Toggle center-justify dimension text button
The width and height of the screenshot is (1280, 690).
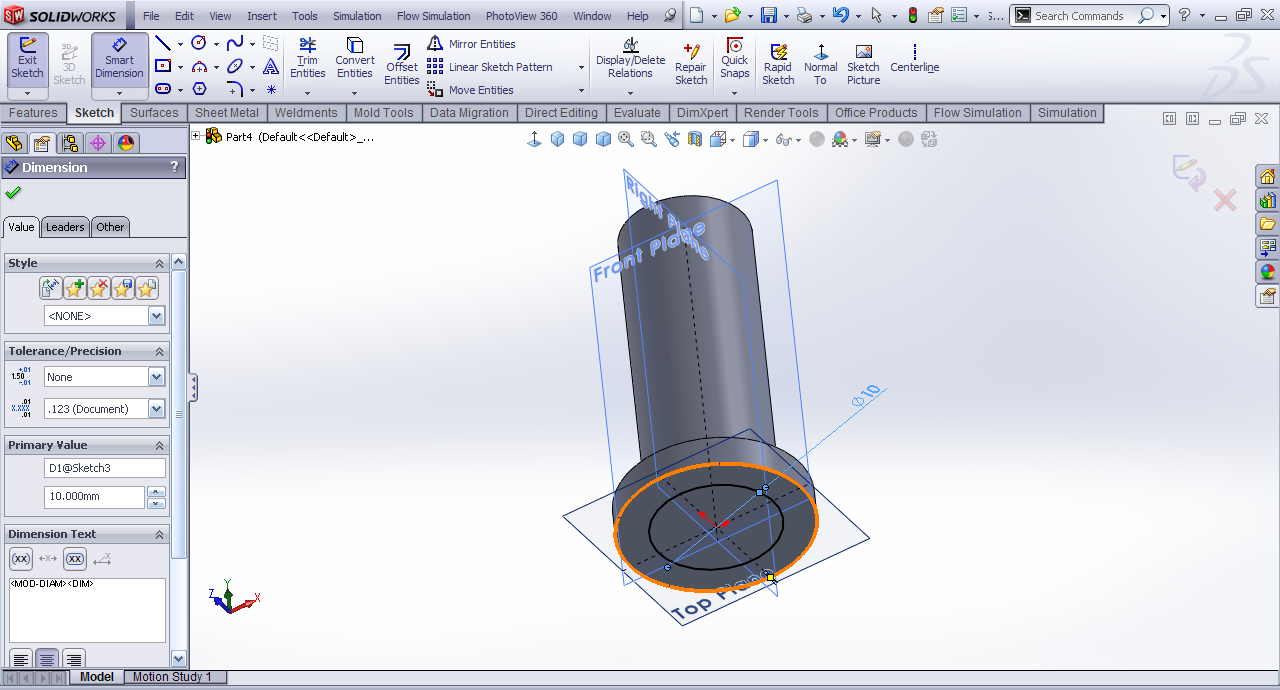pyautogui.click(x=46, y=658)
